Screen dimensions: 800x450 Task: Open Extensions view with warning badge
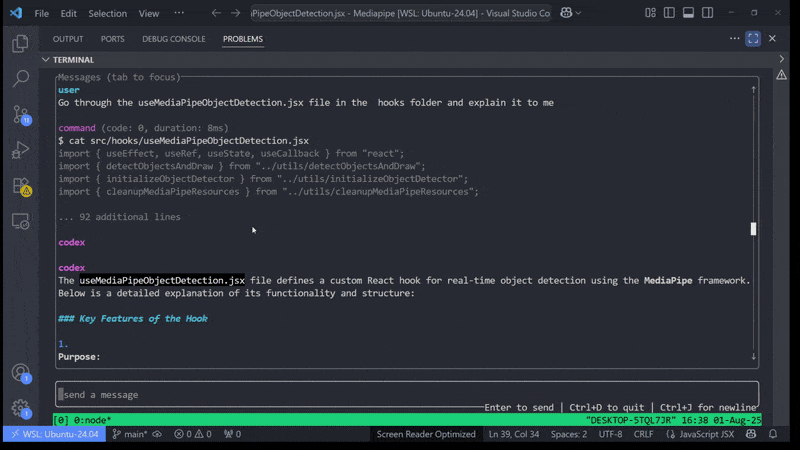click(x=21, y=186)
